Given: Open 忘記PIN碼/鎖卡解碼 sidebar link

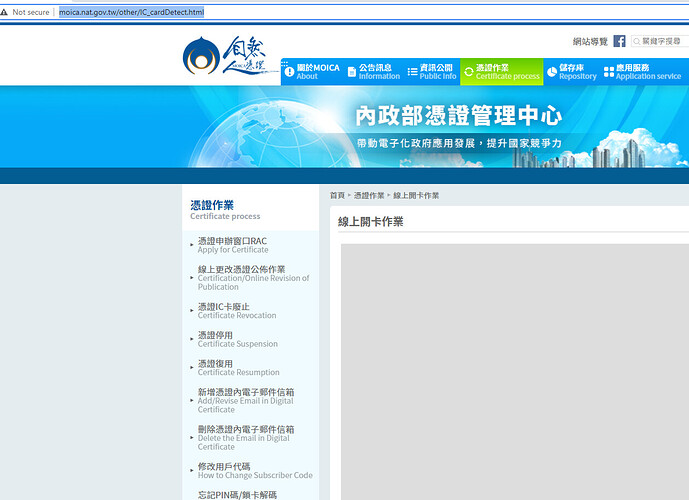Looking at the screenshot, I should [x=237, y=495].
